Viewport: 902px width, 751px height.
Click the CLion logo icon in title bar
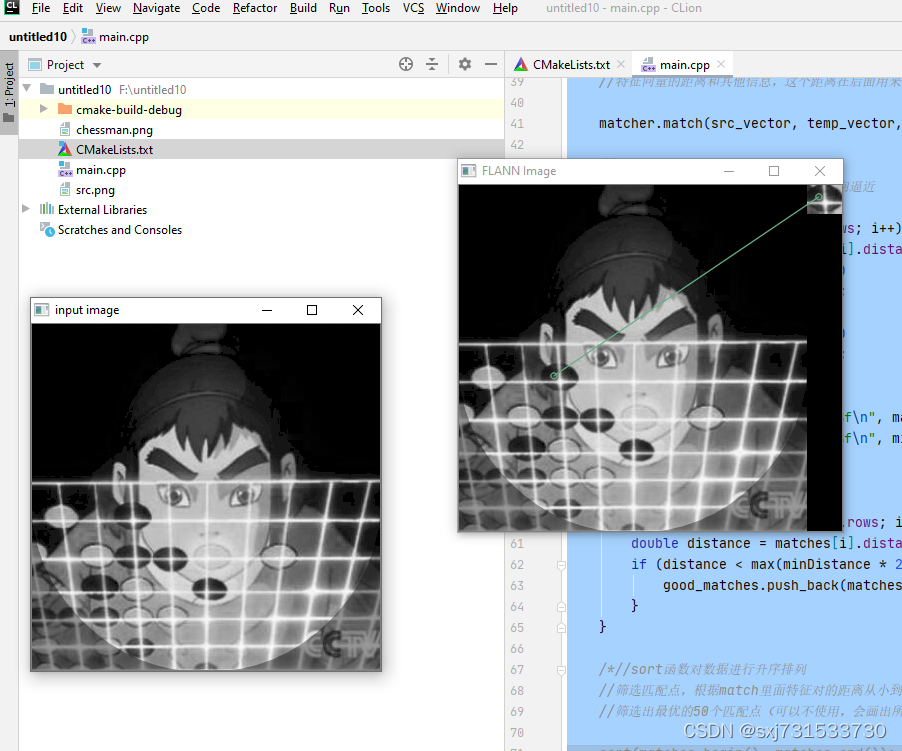coord(12,7)
